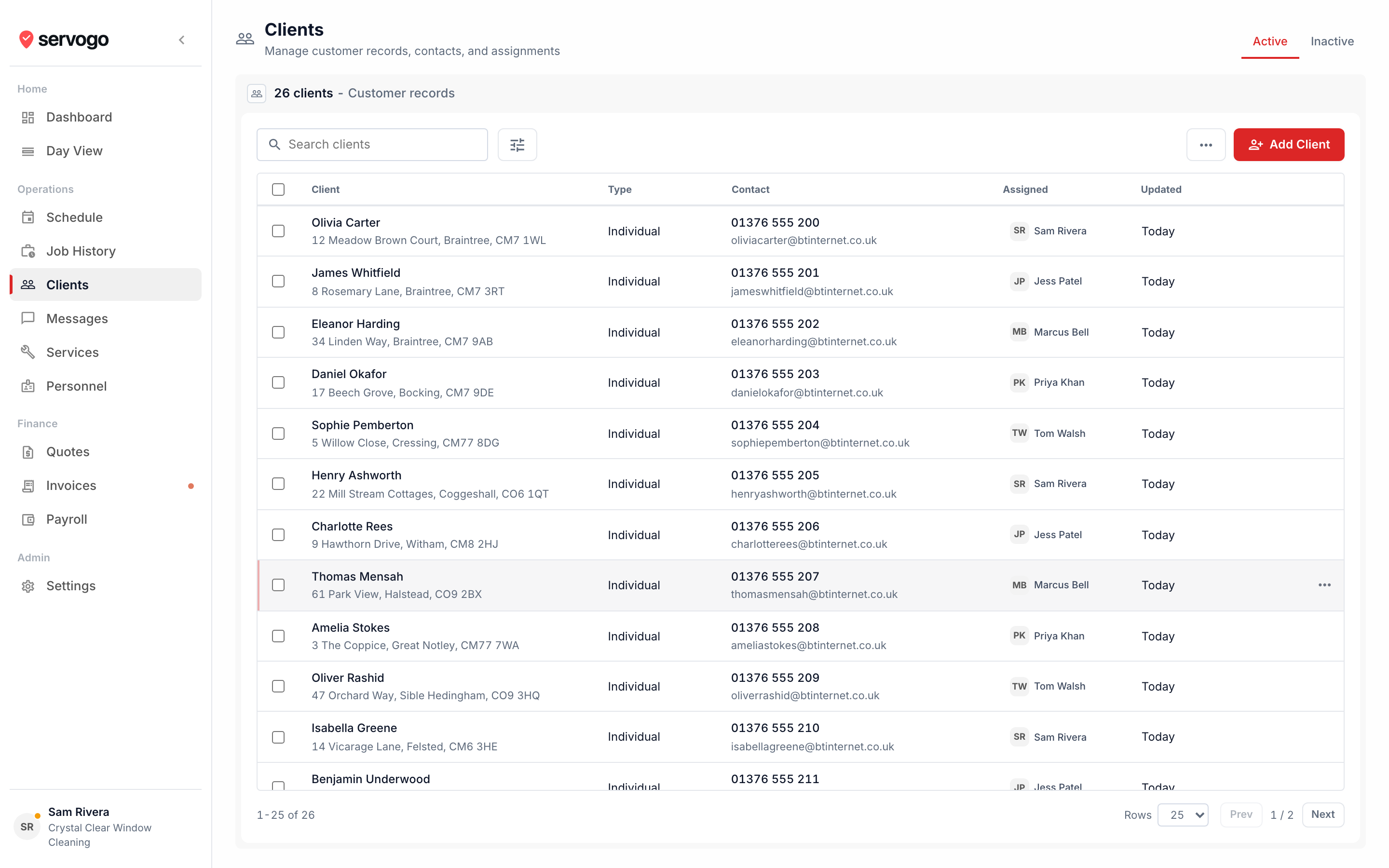Select Clients in the sidebar

tap(106, 285)
